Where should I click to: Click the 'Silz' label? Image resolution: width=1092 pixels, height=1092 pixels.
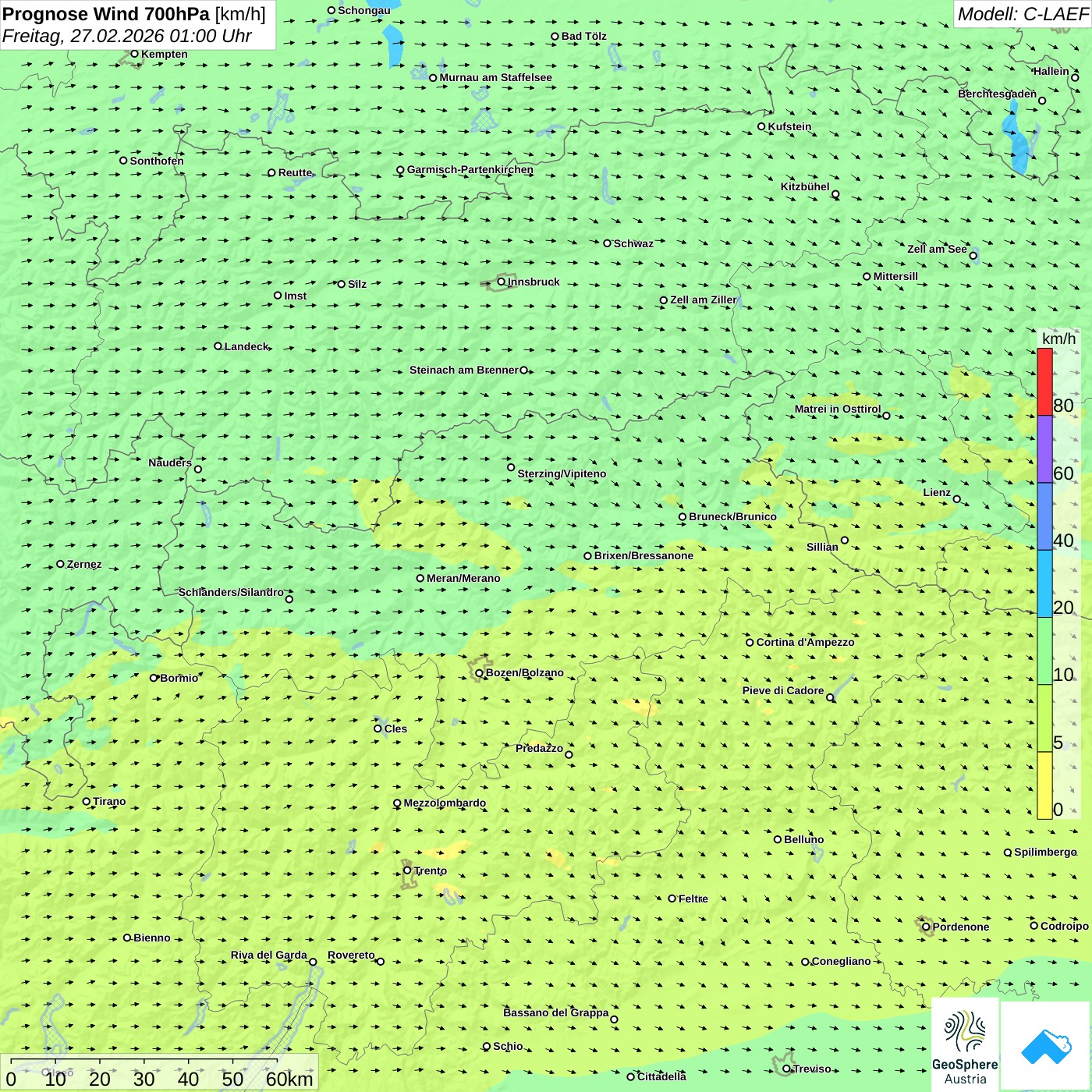click(357, 284)
